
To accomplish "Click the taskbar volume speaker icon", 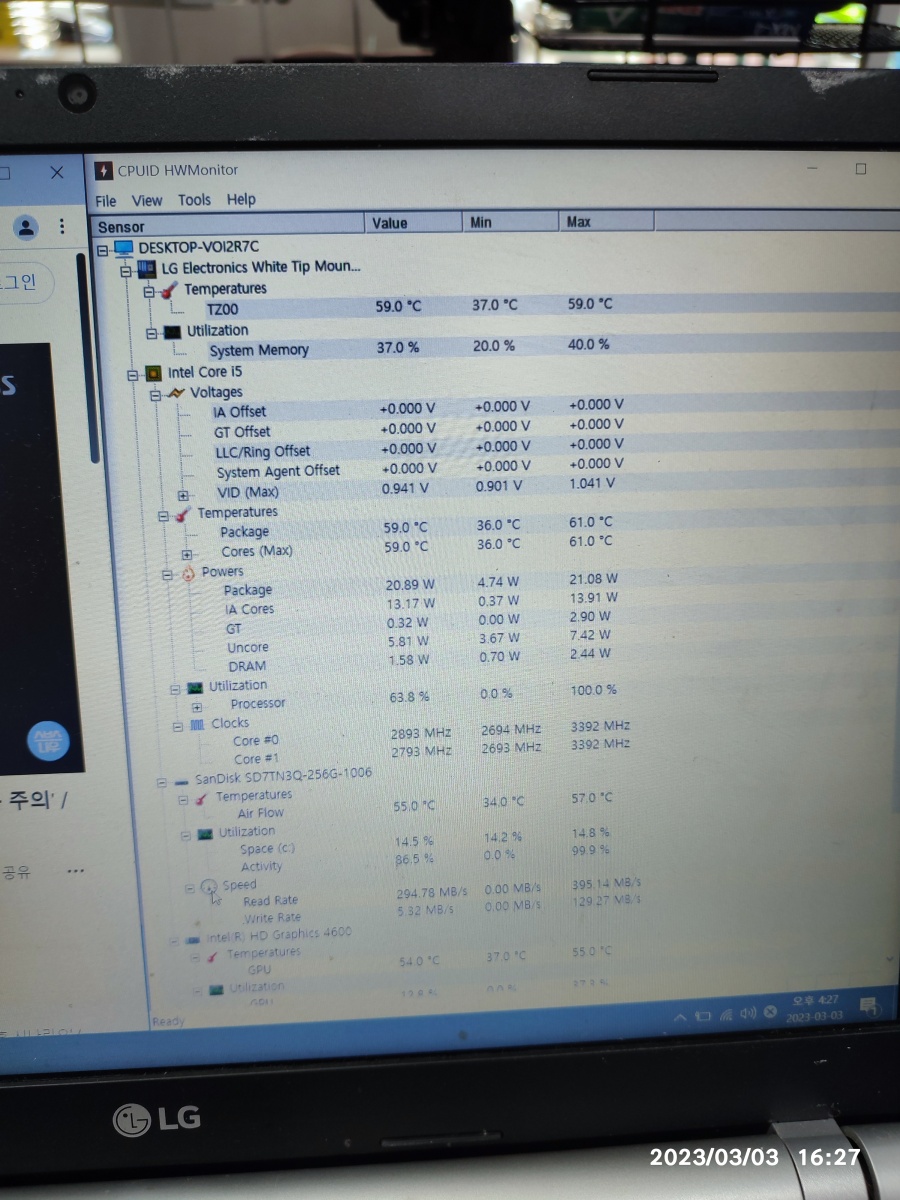I will (748, 1014).
